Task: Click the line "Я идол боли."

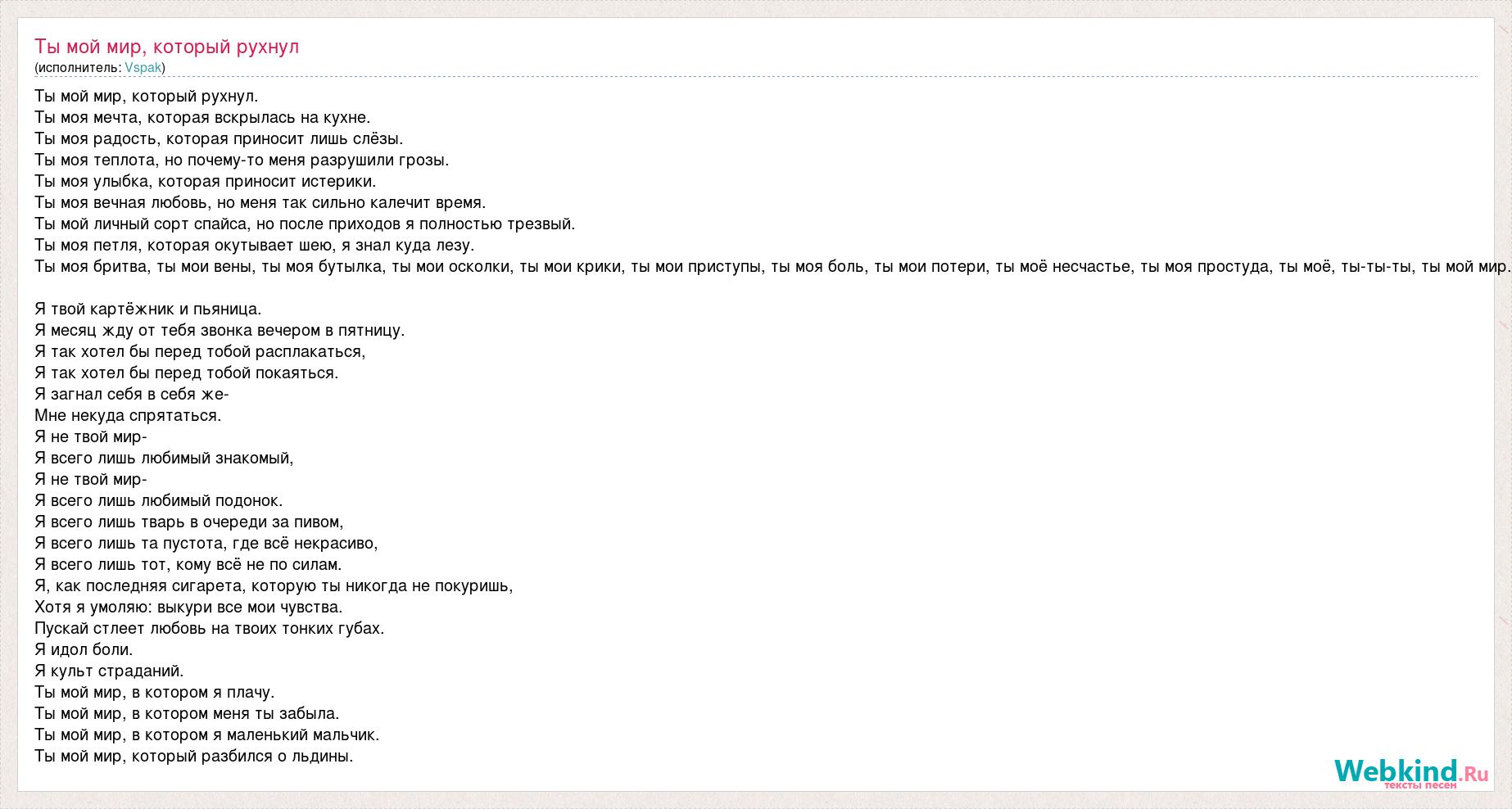Action: (84, 650)
